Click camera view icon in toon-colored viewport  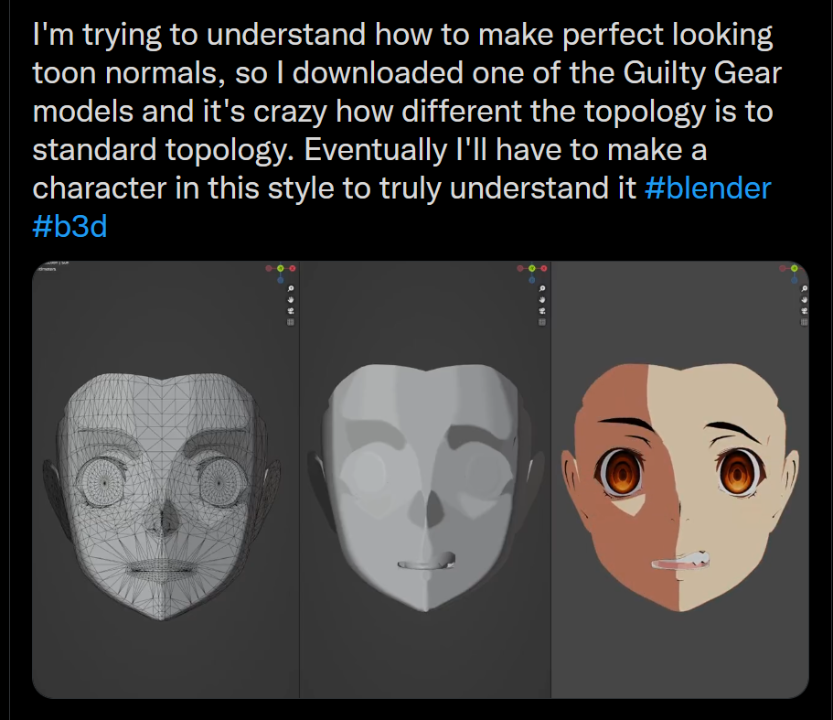pyautogui.click(x=804, y=311)
